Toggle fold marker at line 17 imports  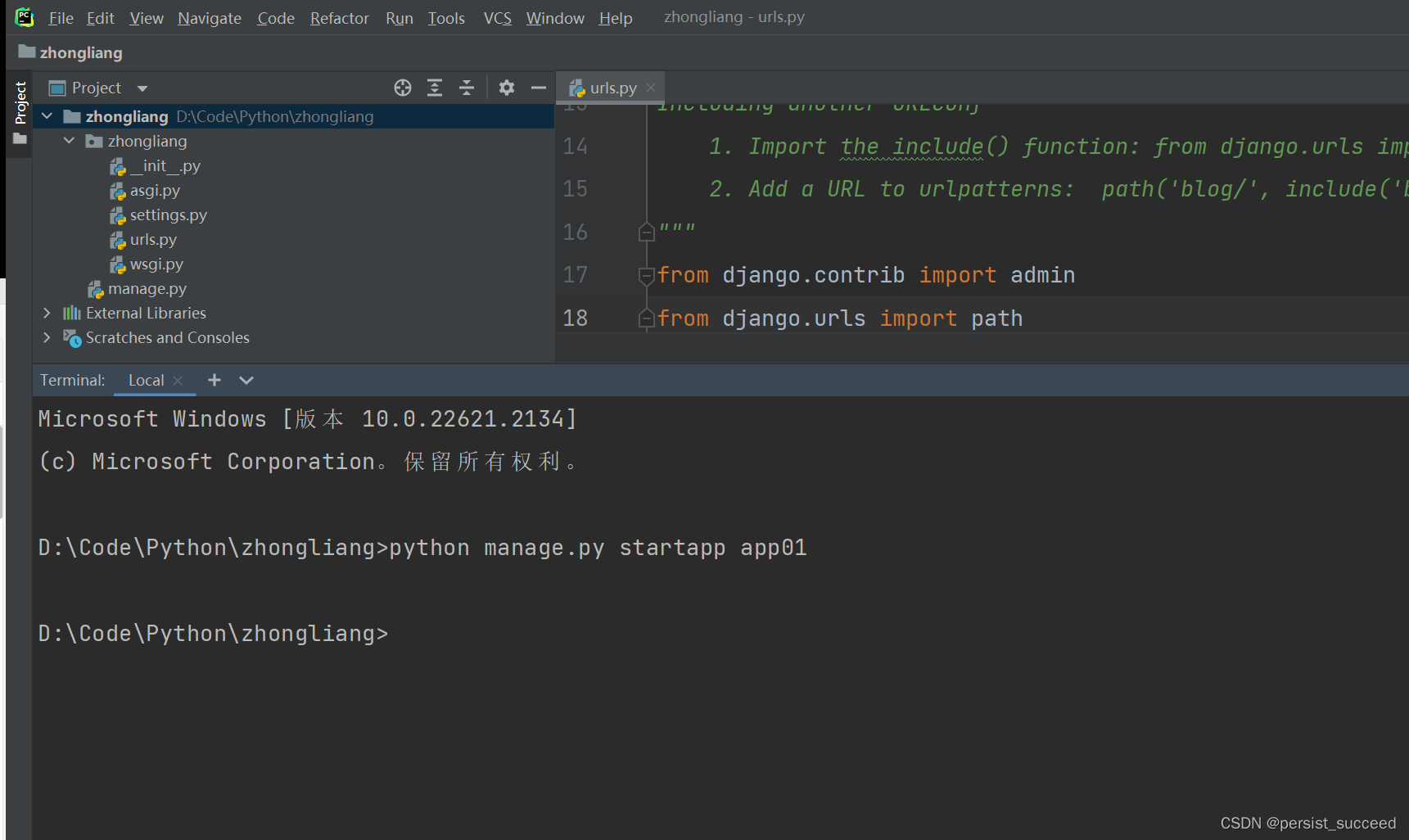647,275
